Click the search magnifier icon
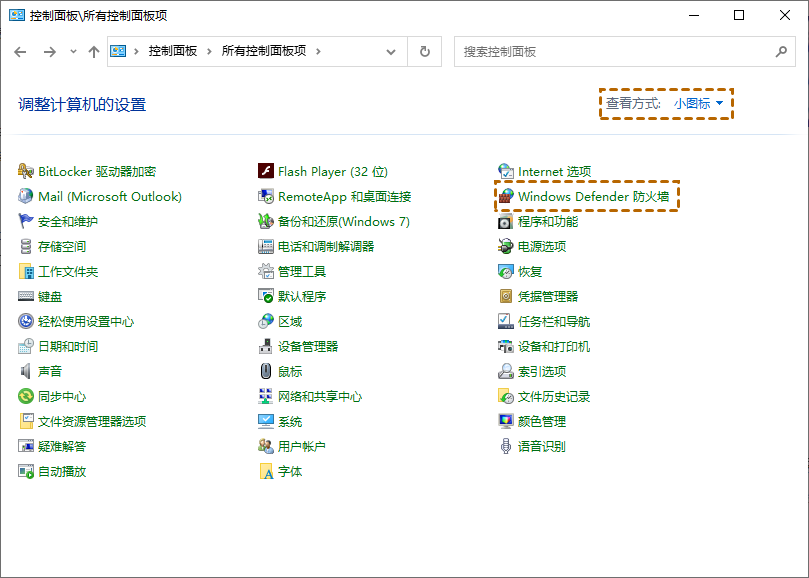 pos(781,52)
